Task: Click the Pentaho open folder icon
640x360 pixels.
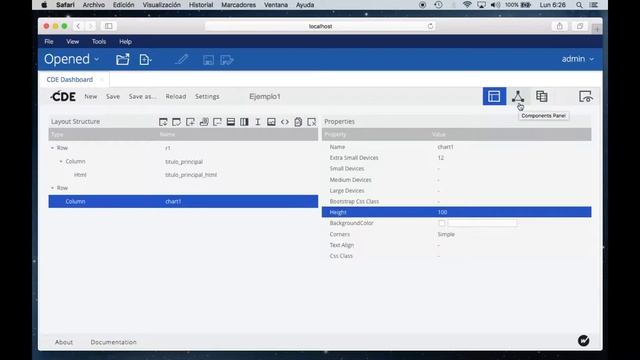Action: [x=122, y=60]
